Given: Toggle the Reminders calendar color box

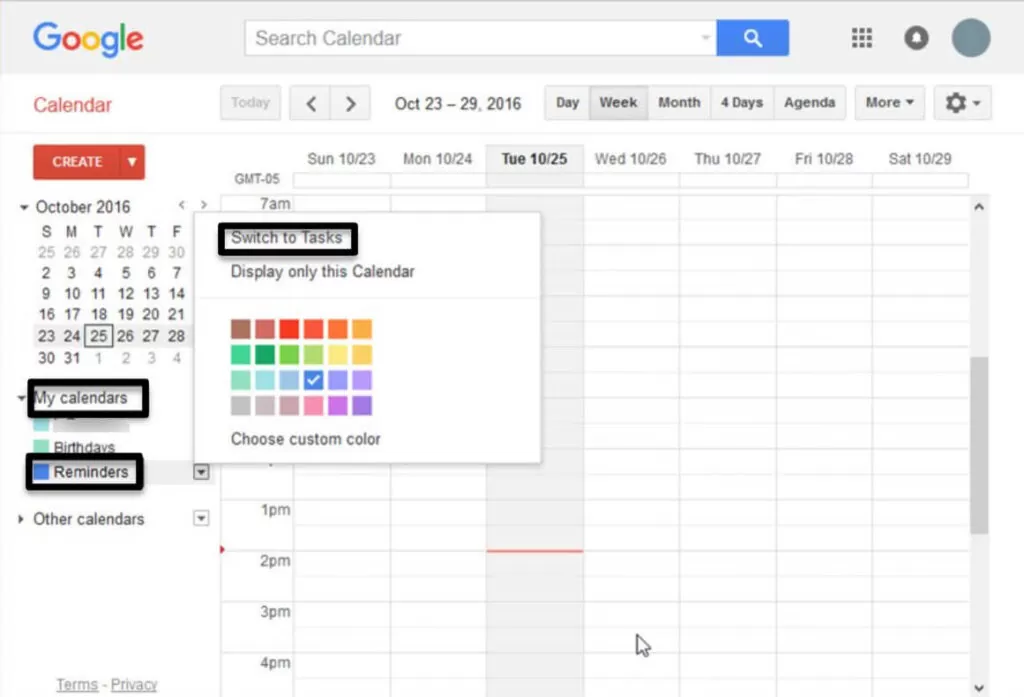Looking at the screenshot, I should pos(41,472).
